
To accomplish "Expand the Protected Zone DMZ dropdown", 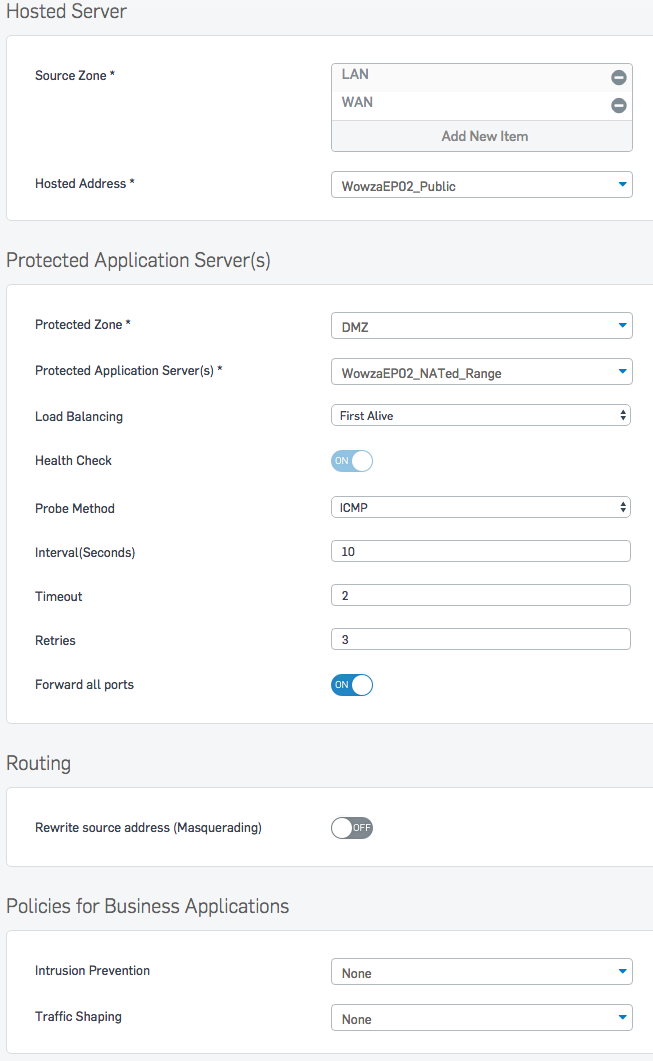I will coord(482,325).
